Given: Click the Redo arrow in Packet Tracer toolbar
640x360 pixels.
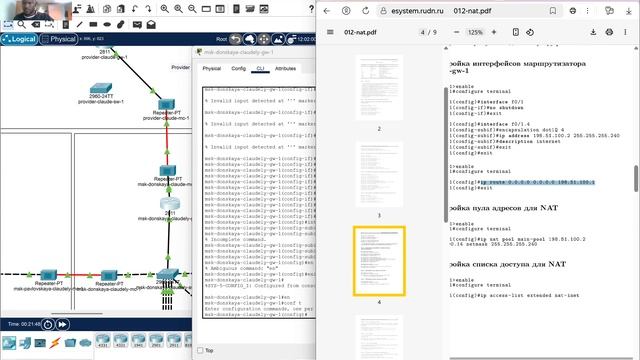Looking at the screenshot, I should pyautogui.click(x=148, y=9).
